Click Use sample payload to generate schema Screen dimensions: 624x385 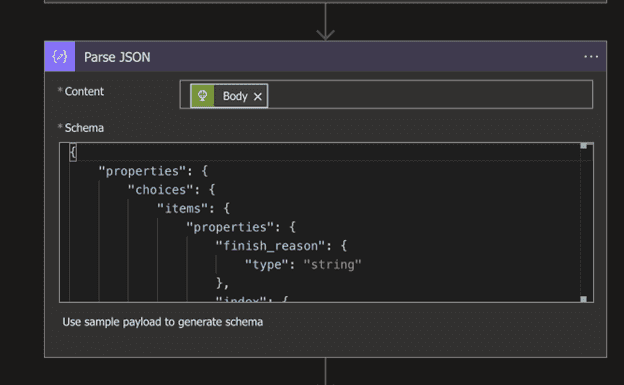coord(162,322)
